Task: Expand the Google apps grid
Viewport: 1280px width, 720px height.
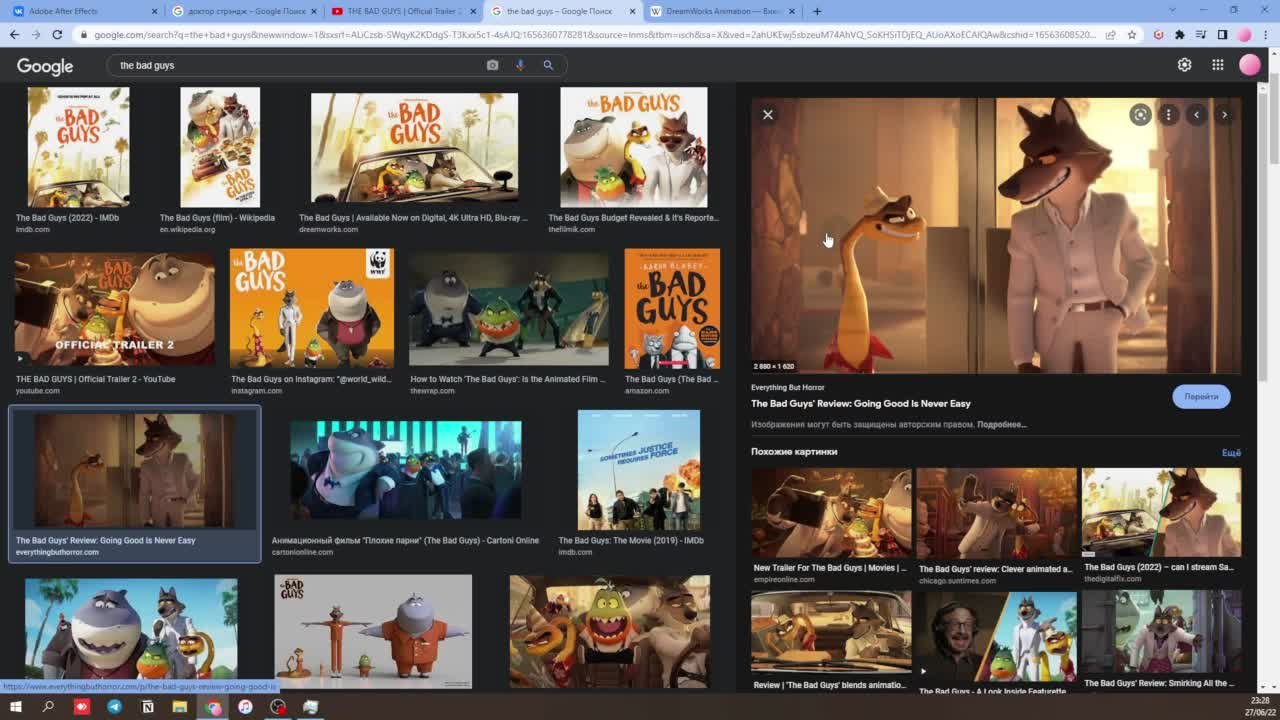Action: pyautogui.click(x=1217, y=65)
